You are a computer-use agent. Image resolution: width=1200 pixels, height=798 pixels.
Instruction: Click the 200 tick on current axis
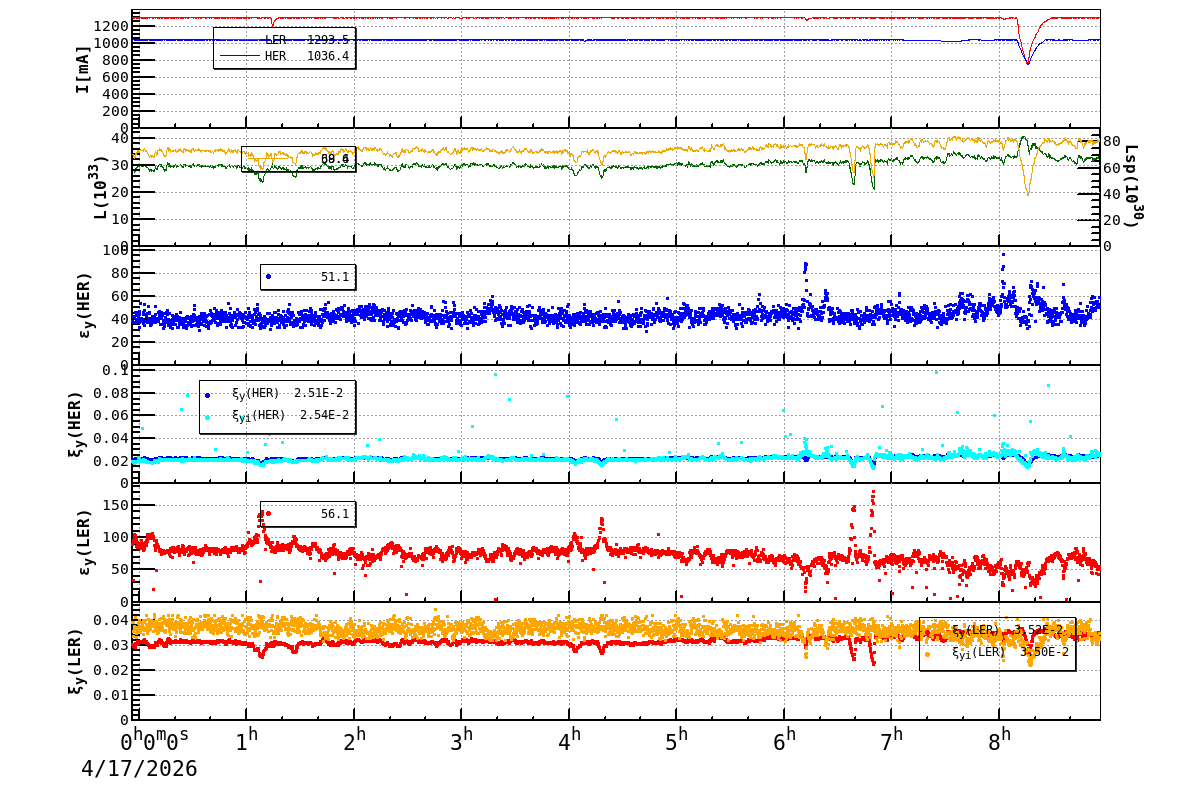pyautogui.click(x=114, y=111)
